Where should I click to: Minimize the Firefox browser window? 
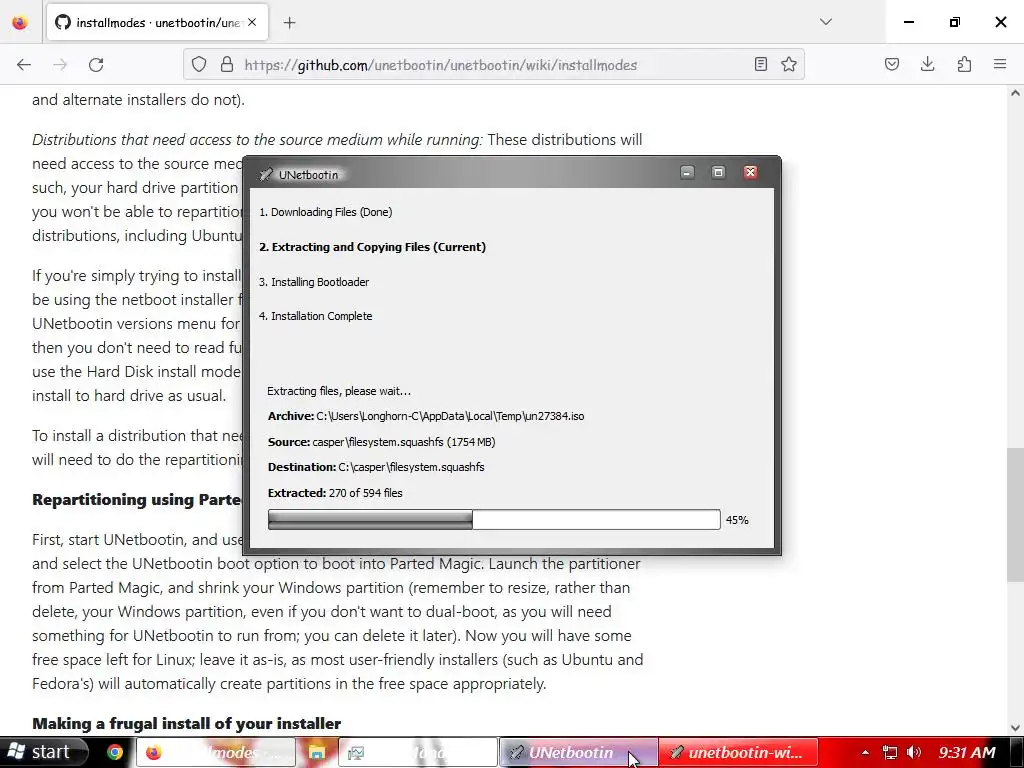pyautogui.click(x=908, y=22)
